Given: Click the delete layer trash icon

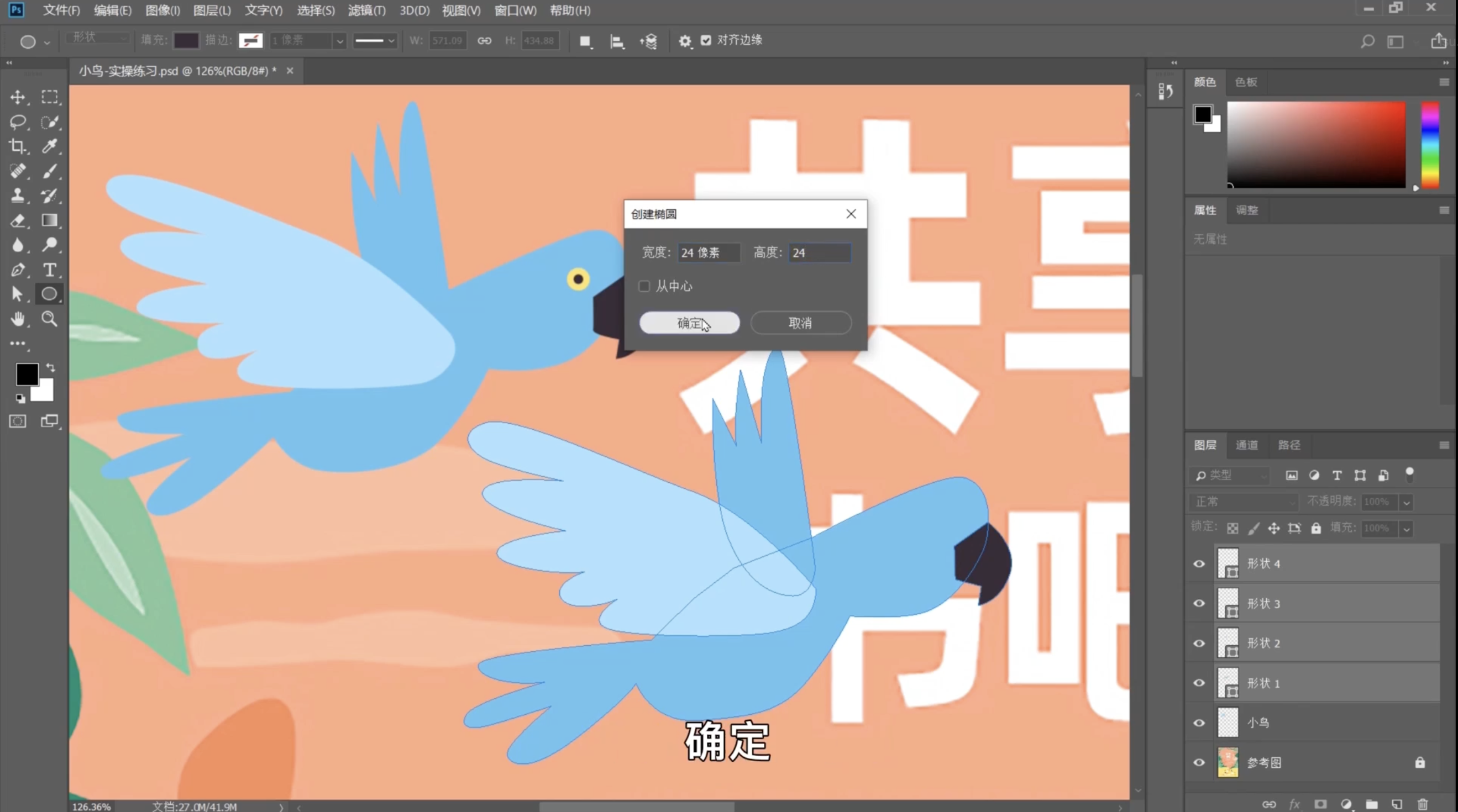Looking at the screenshot, I should click(1423, 804).
